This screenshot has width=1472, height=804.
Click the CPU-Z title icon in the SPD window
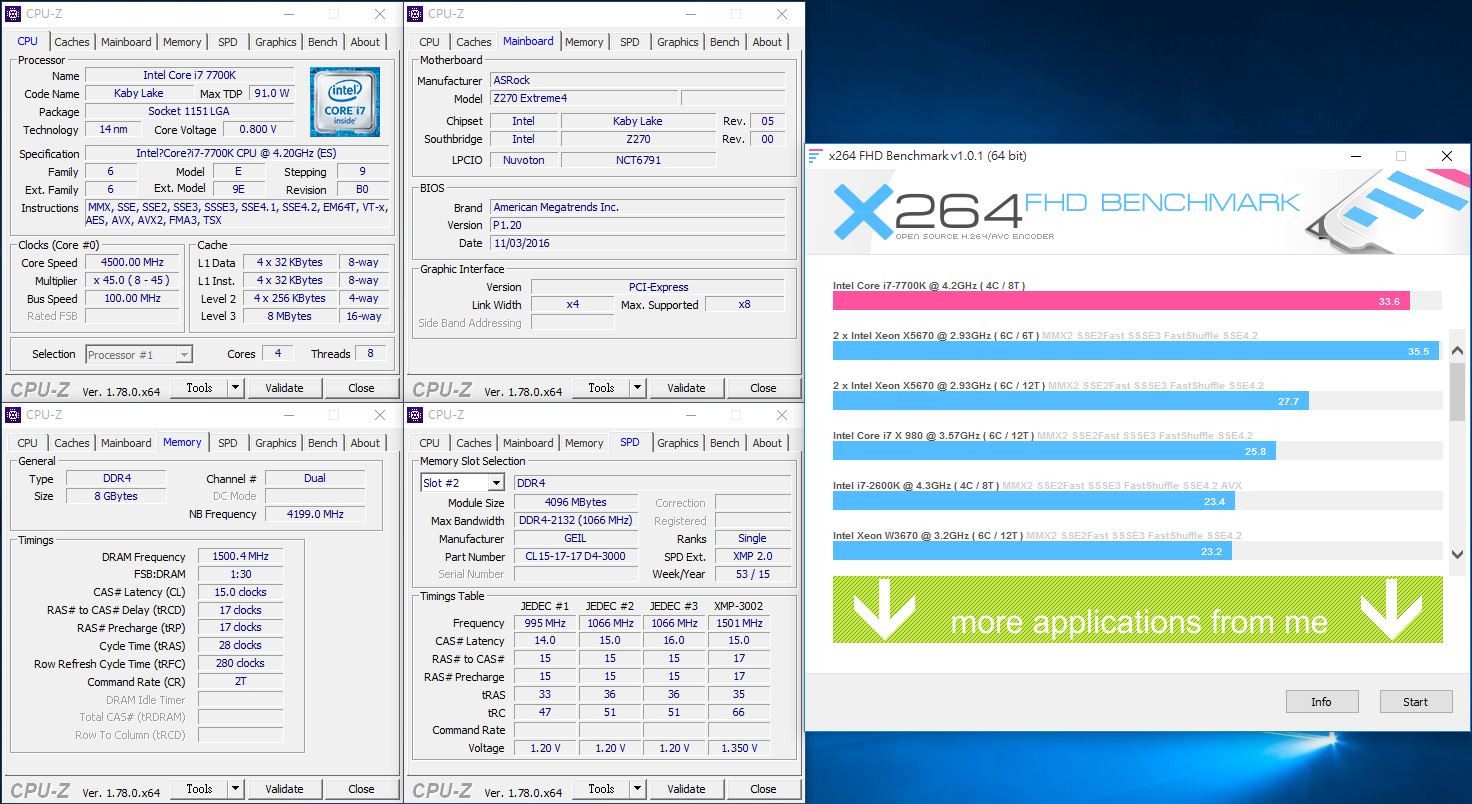tap(416, 415)
